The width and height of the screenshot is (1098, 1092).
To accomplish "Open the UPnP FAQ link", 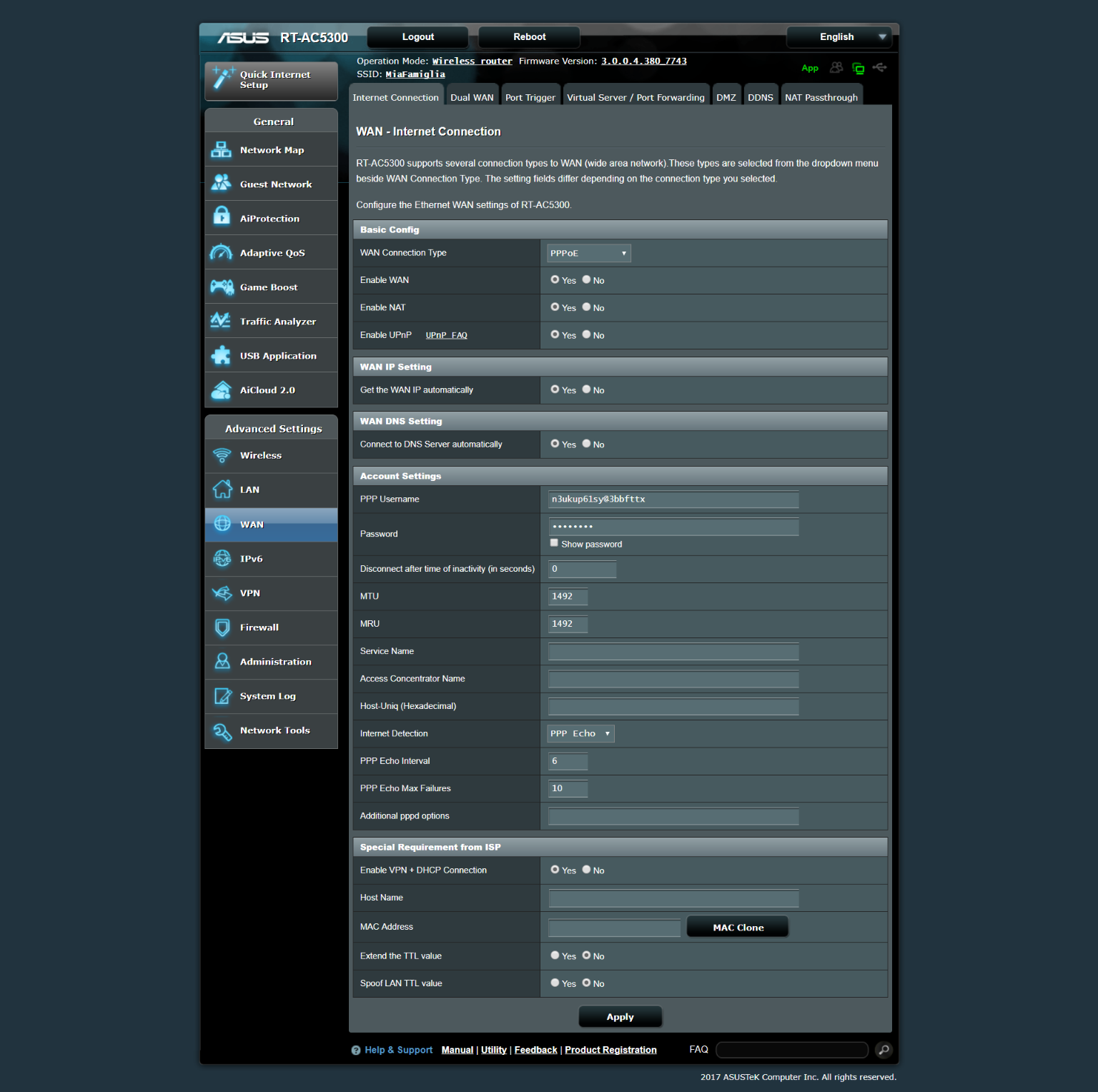I will (447, 335).
